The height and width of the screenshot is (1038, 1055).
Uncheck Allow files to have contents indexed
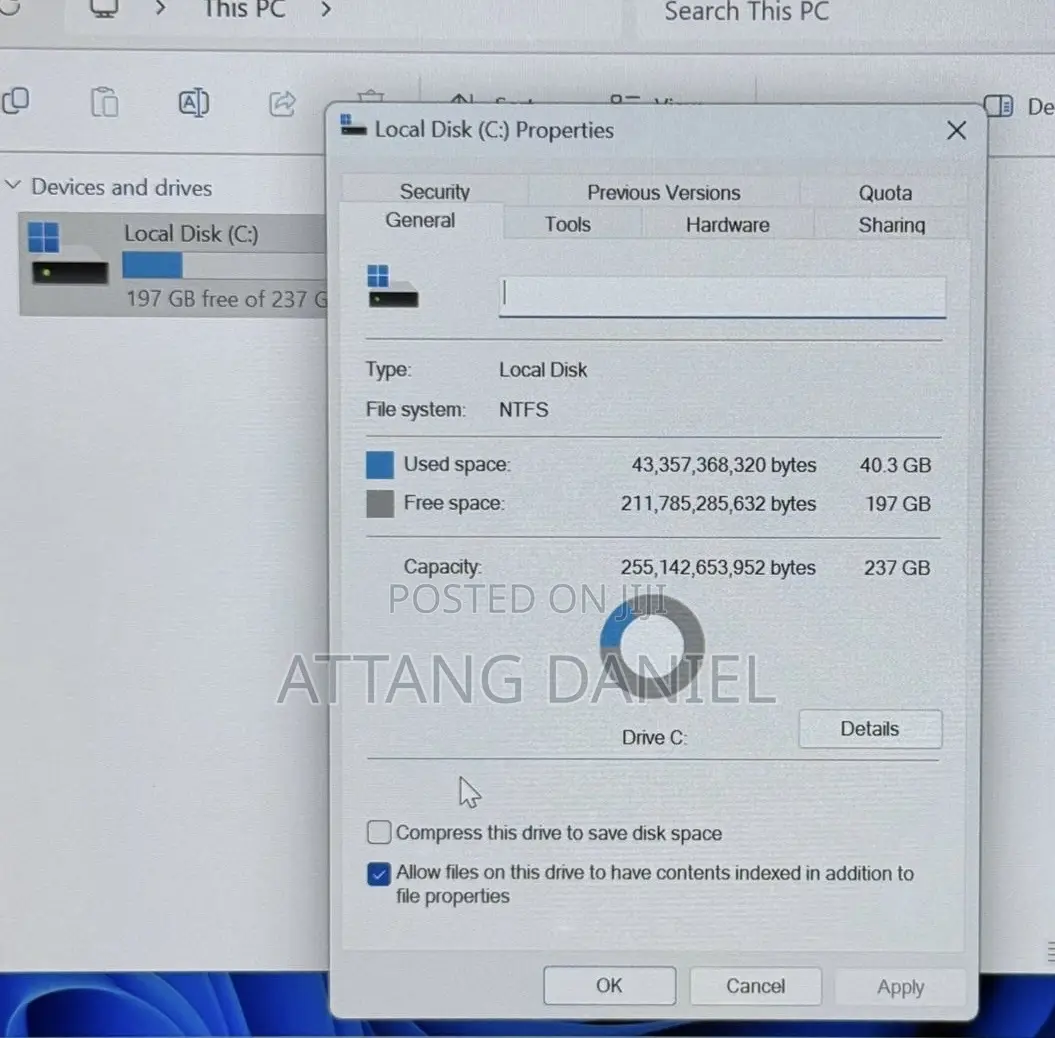pyautogui.click(x=379, y=873)
